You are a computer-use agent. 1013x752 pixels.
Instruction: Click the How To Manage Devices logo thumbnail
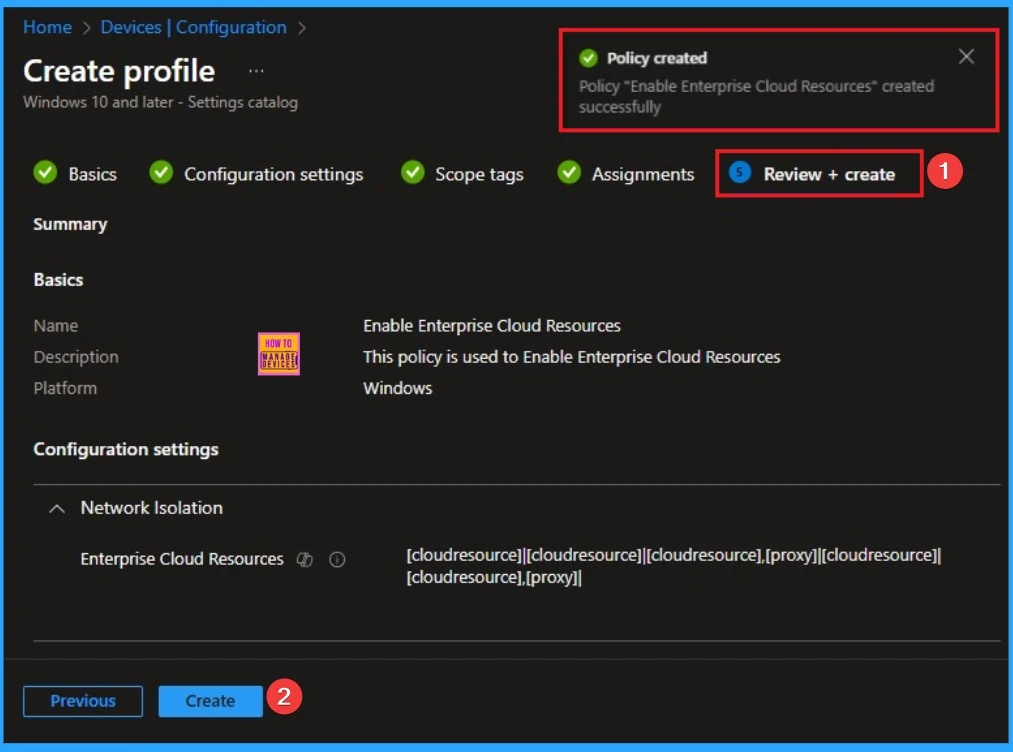point(279,353)
